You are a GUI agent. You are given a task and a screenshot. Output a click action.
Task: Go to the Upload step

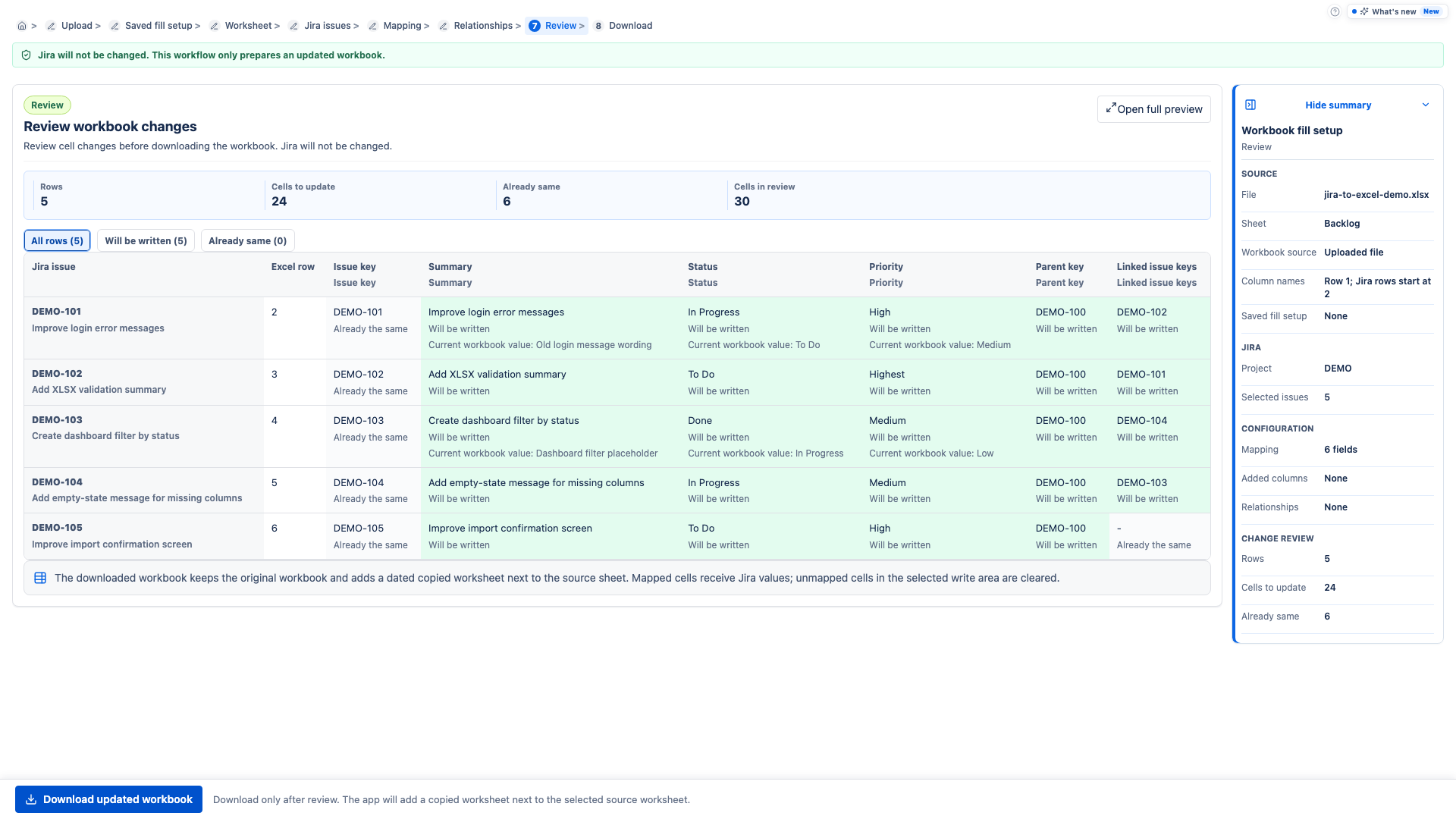point(77,26)
